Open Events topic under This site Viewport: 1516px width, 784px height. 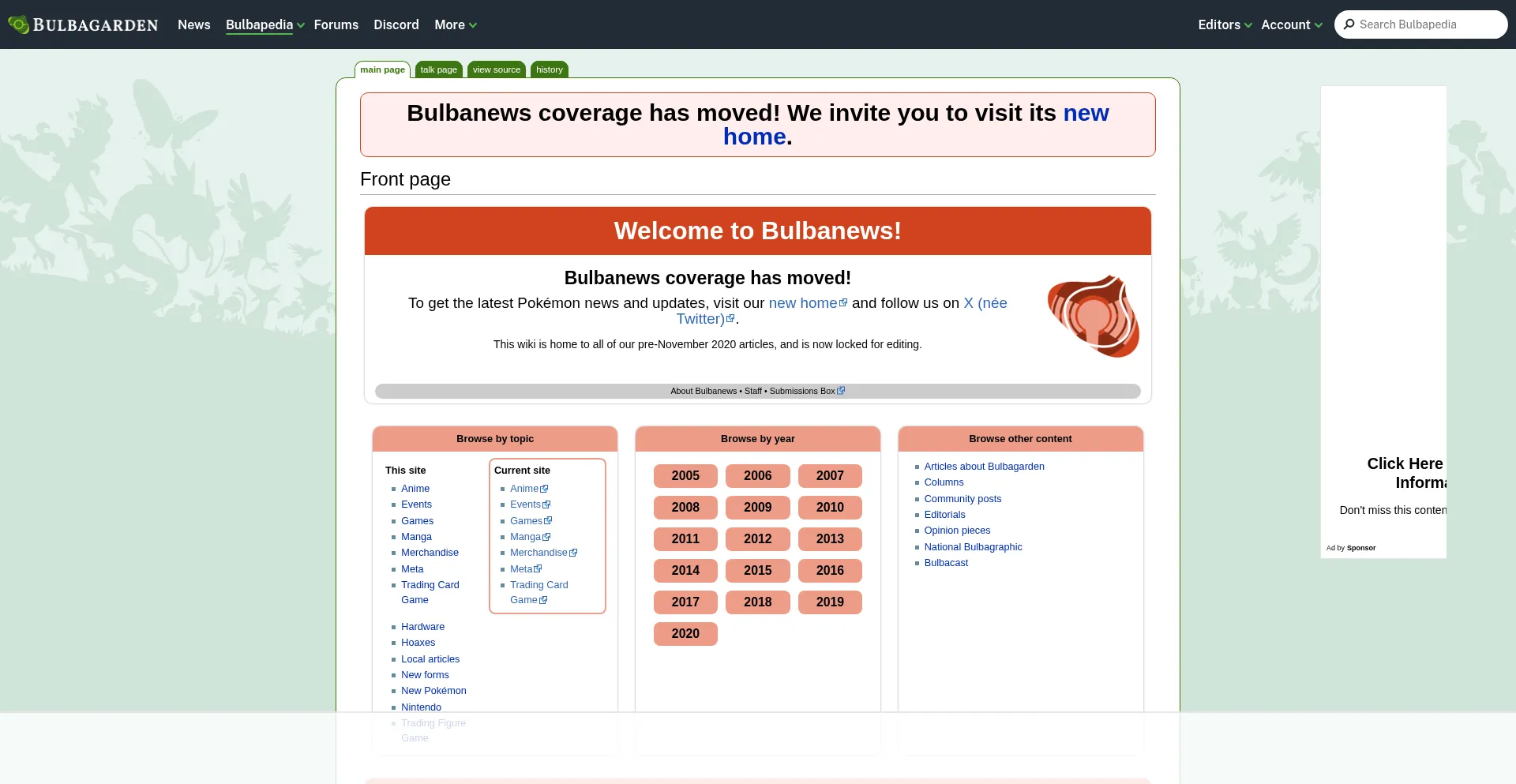[x=416, y=505]
